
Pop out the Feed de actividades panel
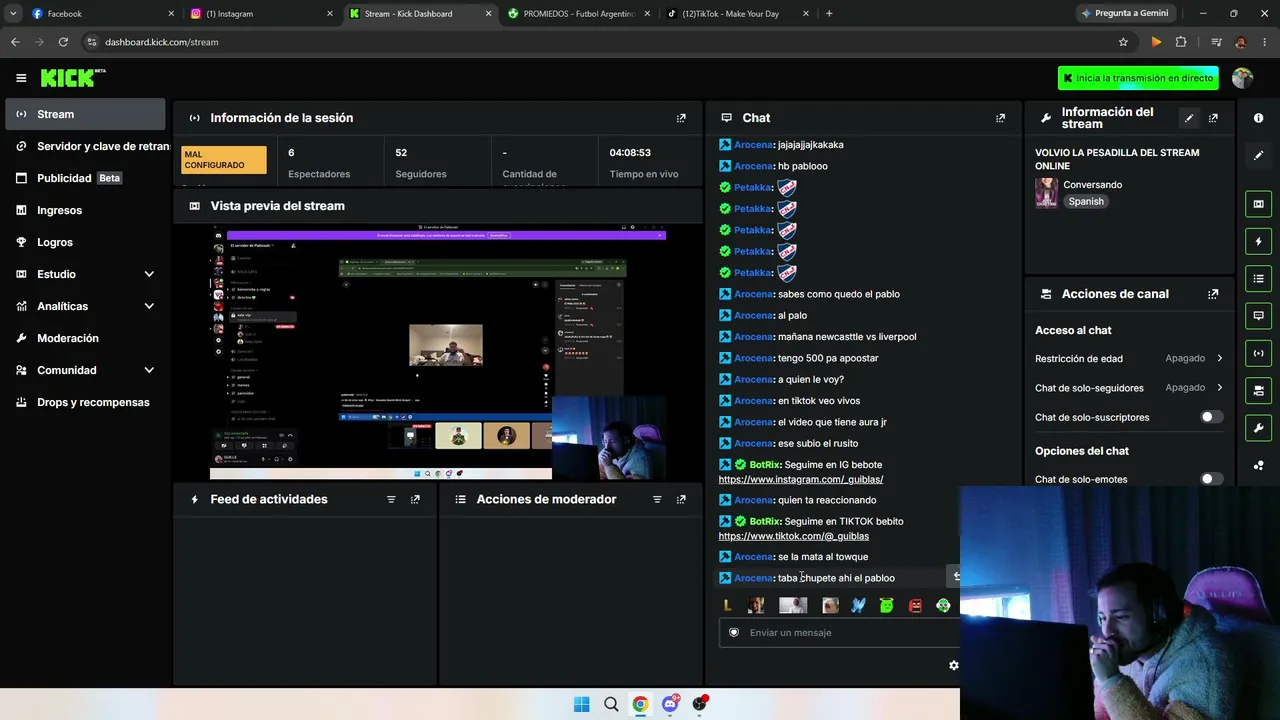click(415, 499)
